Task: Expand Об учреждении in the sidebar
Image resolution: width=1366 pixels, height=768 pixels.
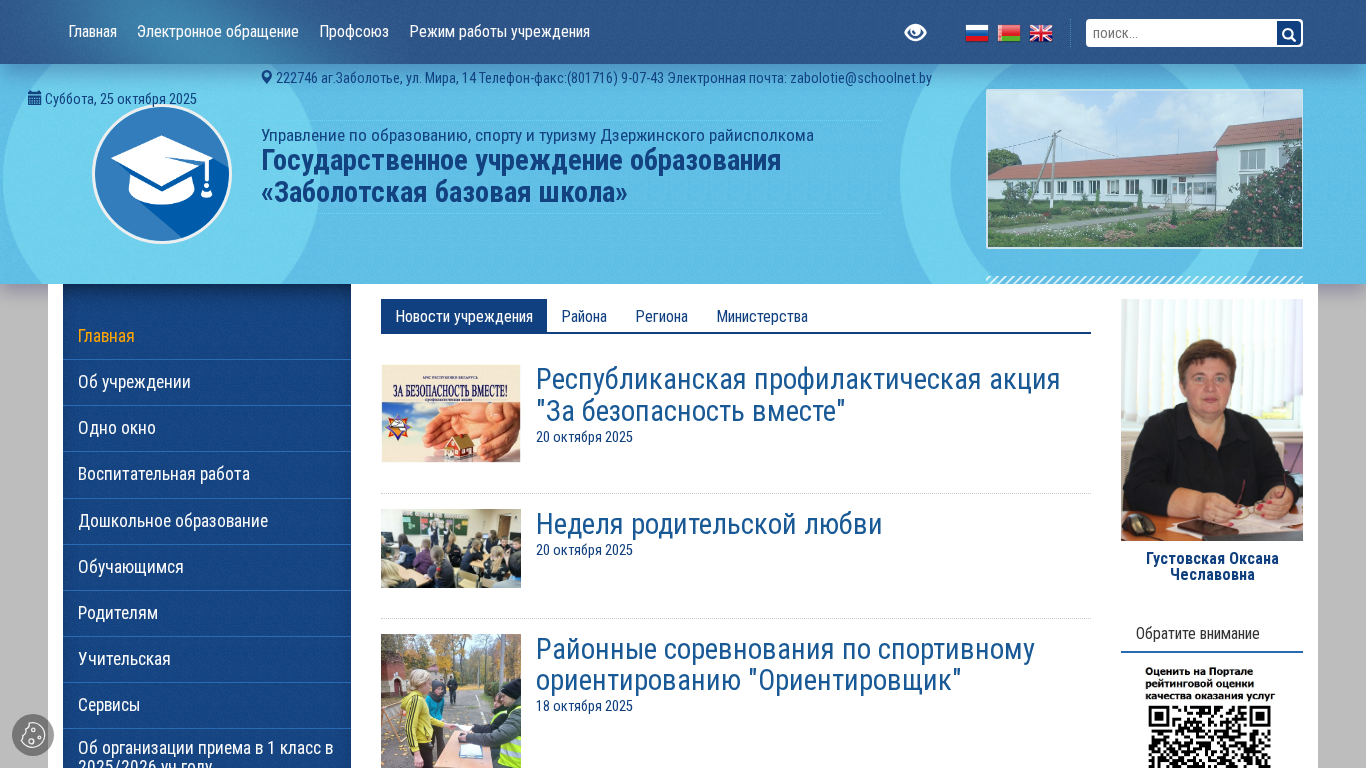Action: (x=134, y=382)
